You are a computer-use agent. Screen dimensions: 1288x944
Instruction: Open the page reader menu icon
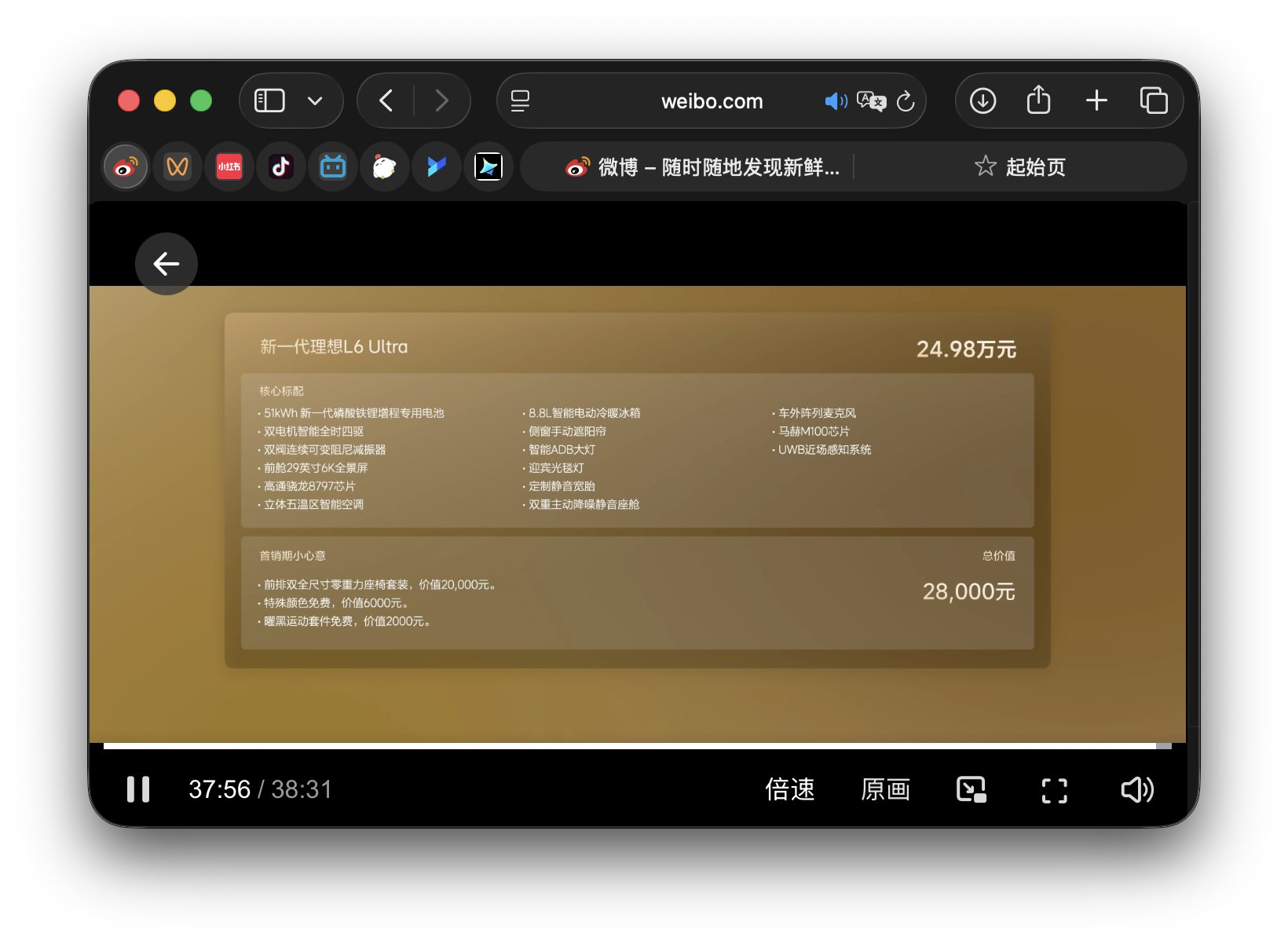[x=520, y=101]
